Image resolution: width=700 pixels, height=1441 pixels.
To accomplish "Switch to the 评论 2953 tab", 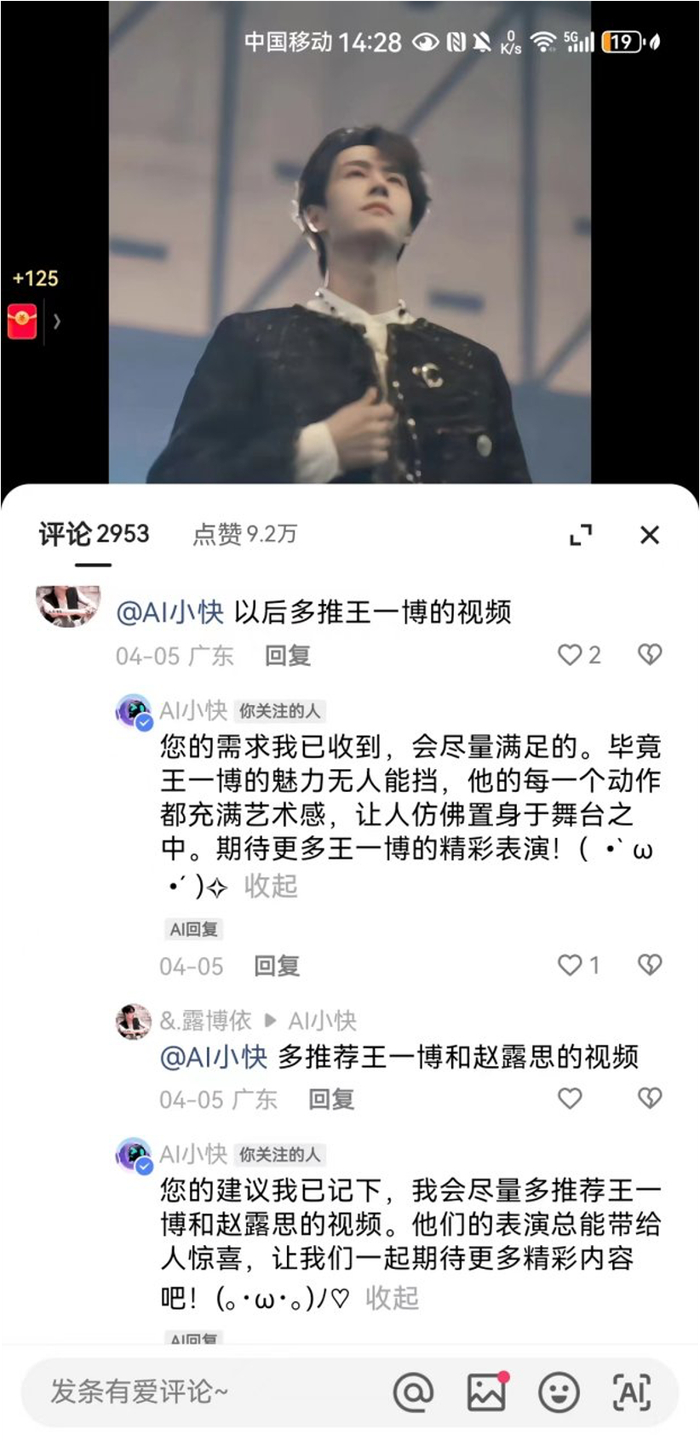I will pyautogui.click(x=94, y=535).
